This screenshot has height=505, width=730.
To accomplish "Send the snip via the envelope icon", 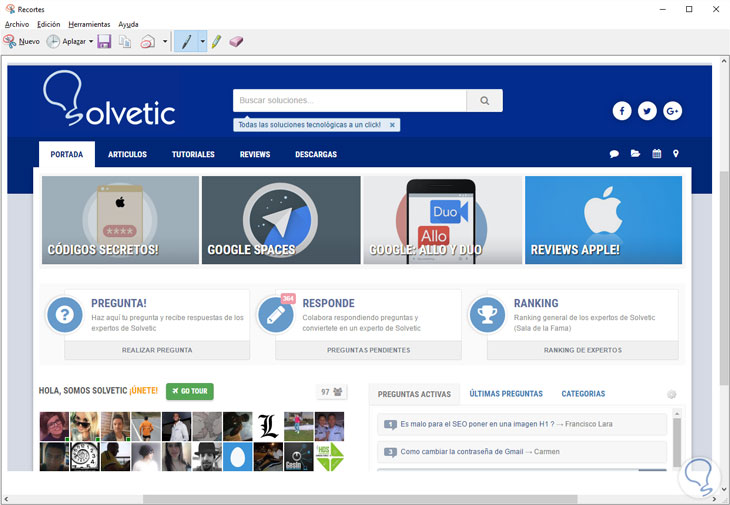I will 148,41.
